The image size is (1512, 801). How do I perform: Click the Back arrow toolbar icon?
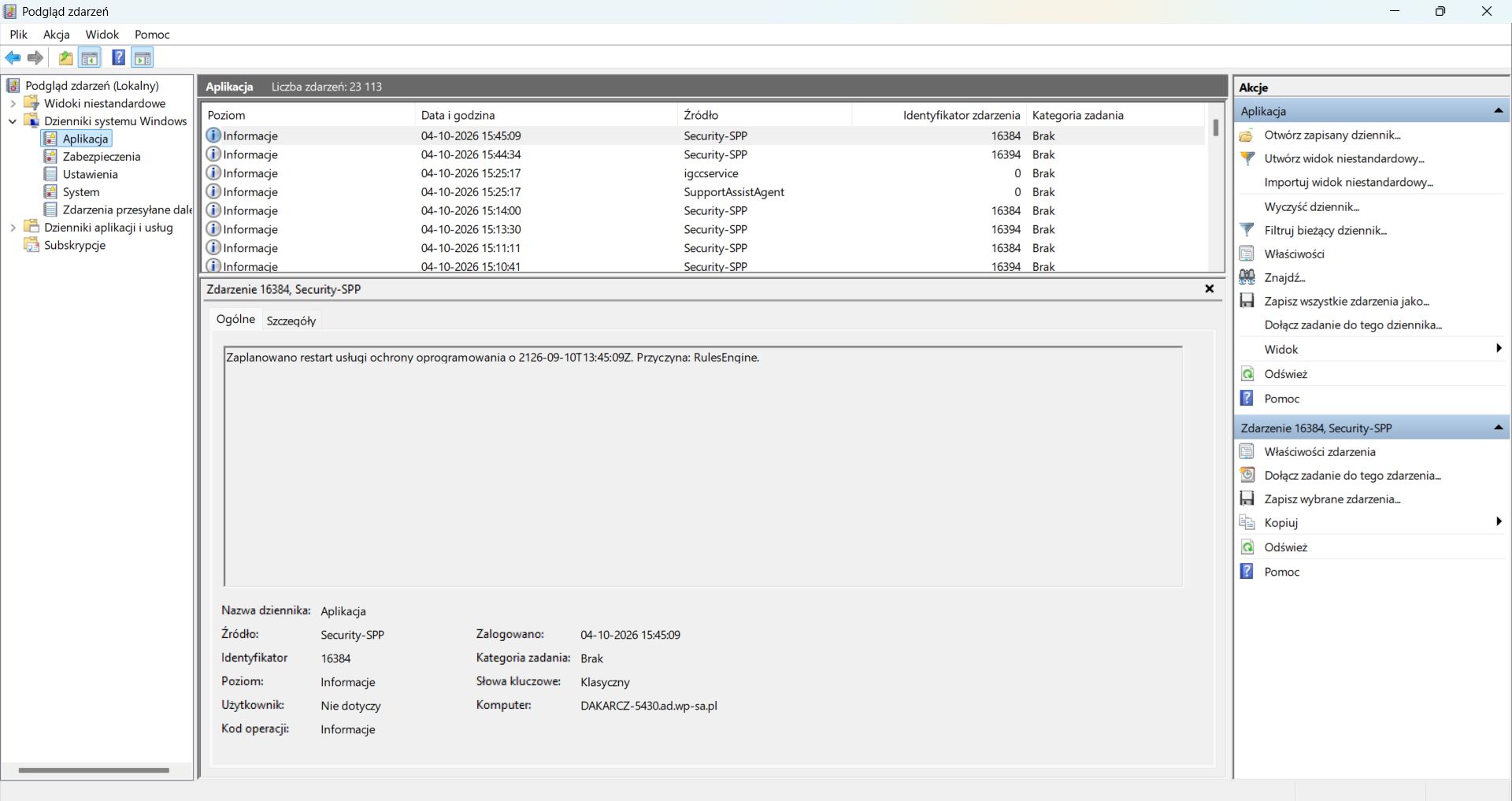tap(13, 57)
